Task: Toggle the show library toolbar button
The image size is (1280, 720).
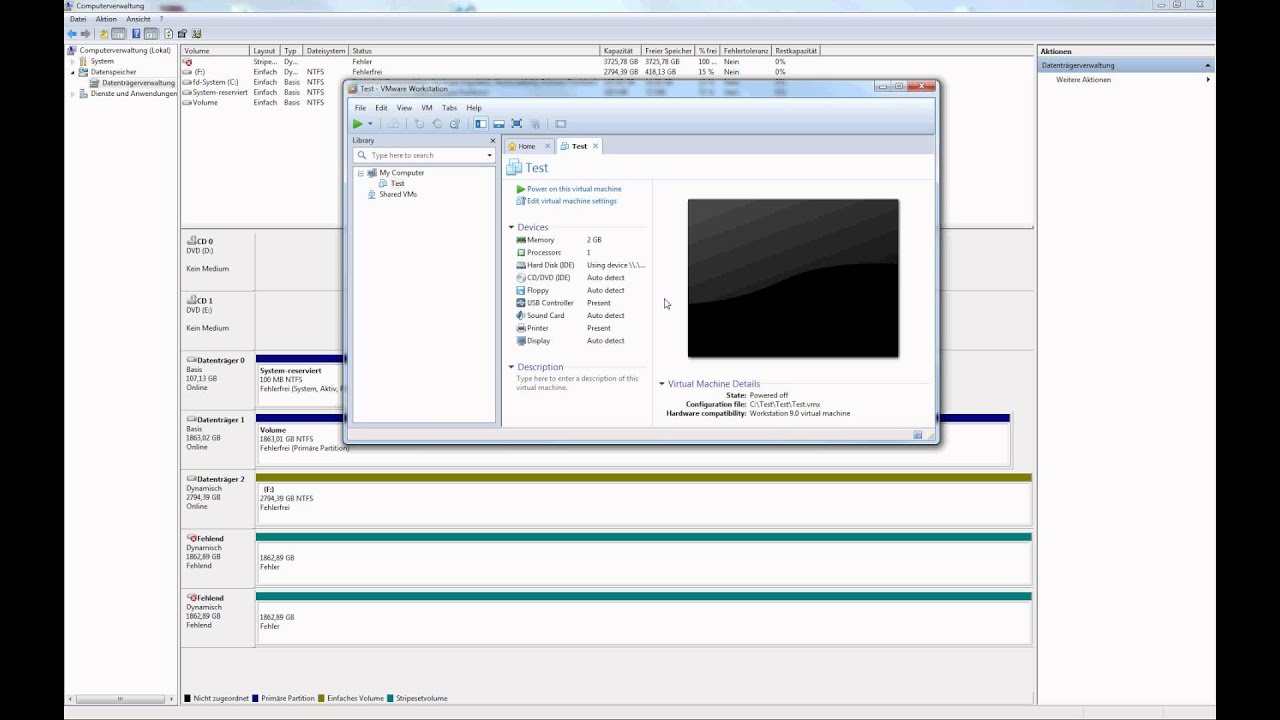Action: (x=481, y=124)
